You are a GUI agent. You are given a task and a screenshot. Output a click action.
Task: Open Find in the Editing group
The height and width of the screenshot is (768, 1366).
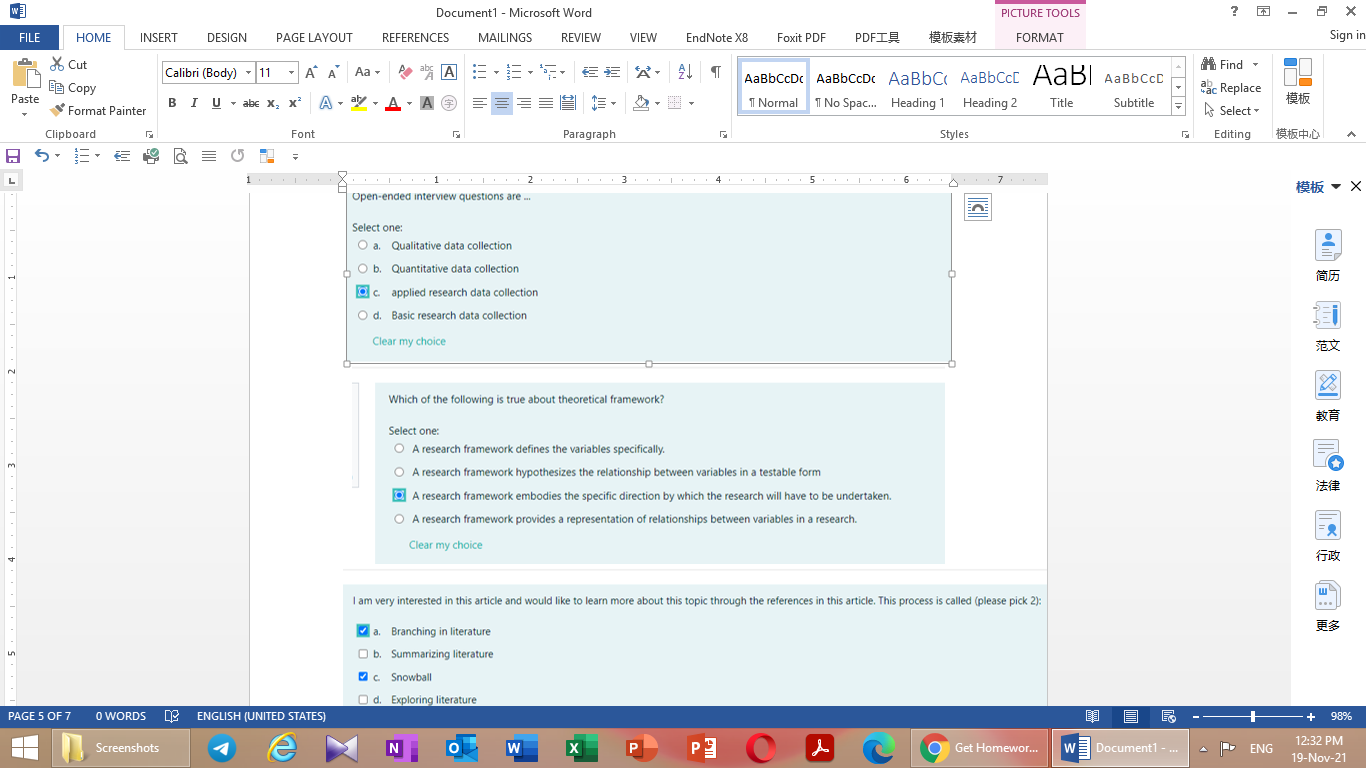point(1224,64)
